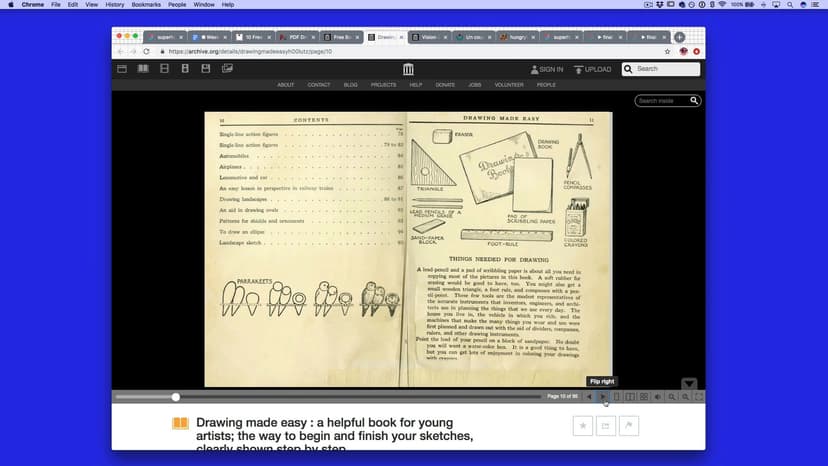Click the Search inside text field
Viewport: 828px width, 466px height.
(x=663, y=101)
